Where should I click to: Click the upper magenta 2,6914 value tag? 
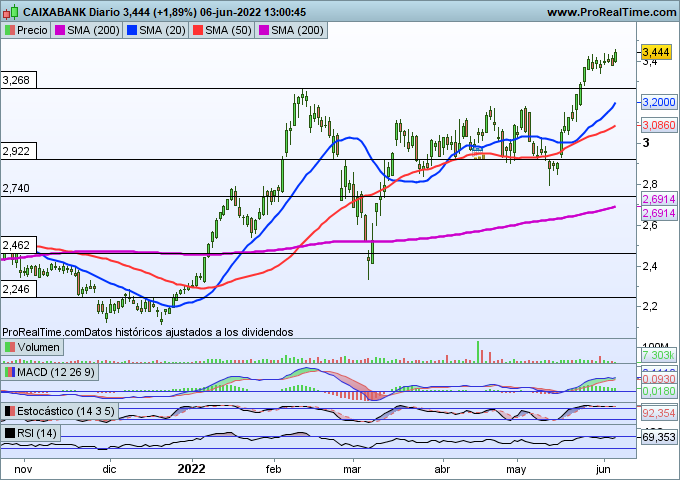coord(659,199)
